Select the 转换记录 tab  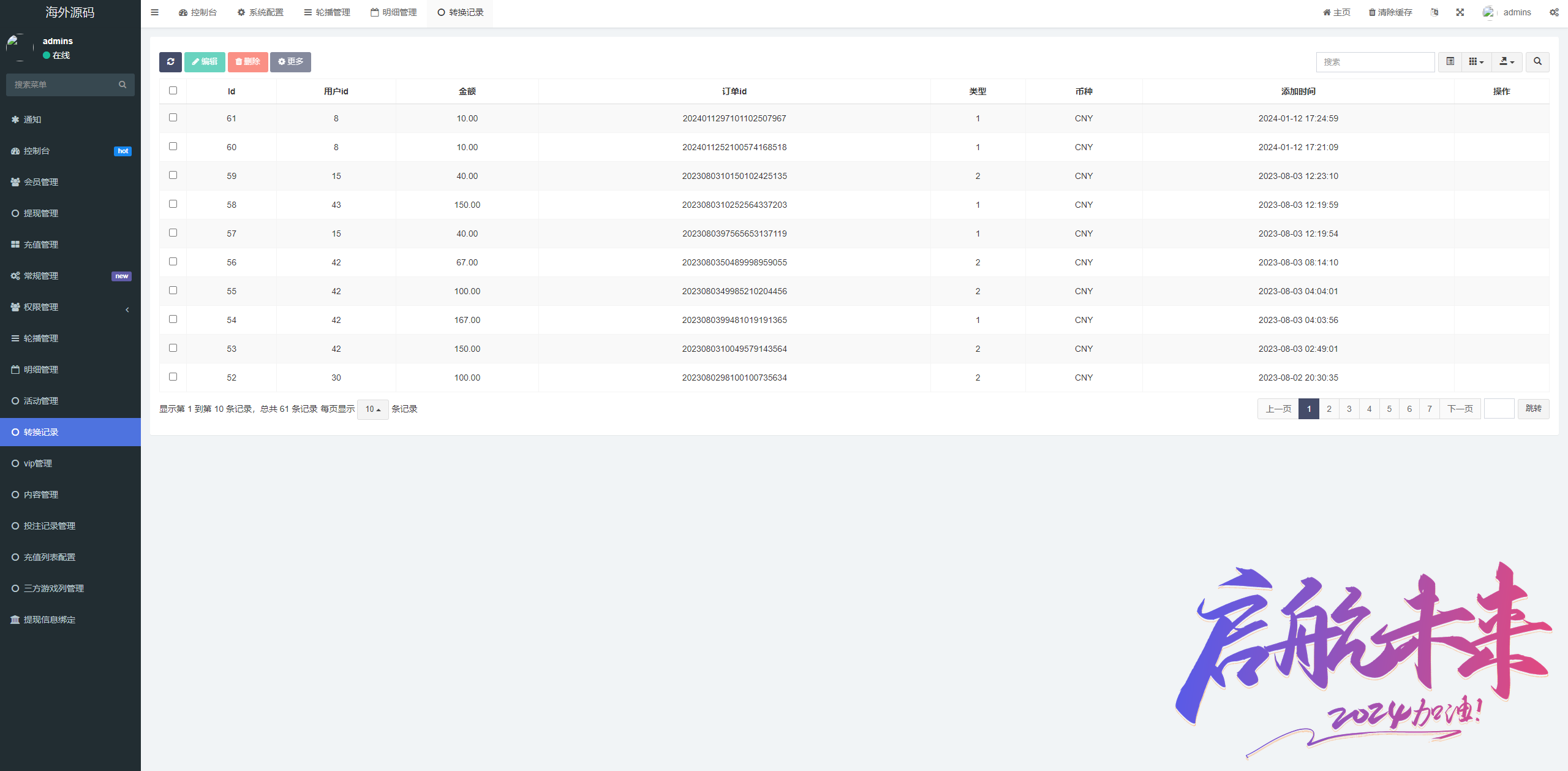[461, 12]
